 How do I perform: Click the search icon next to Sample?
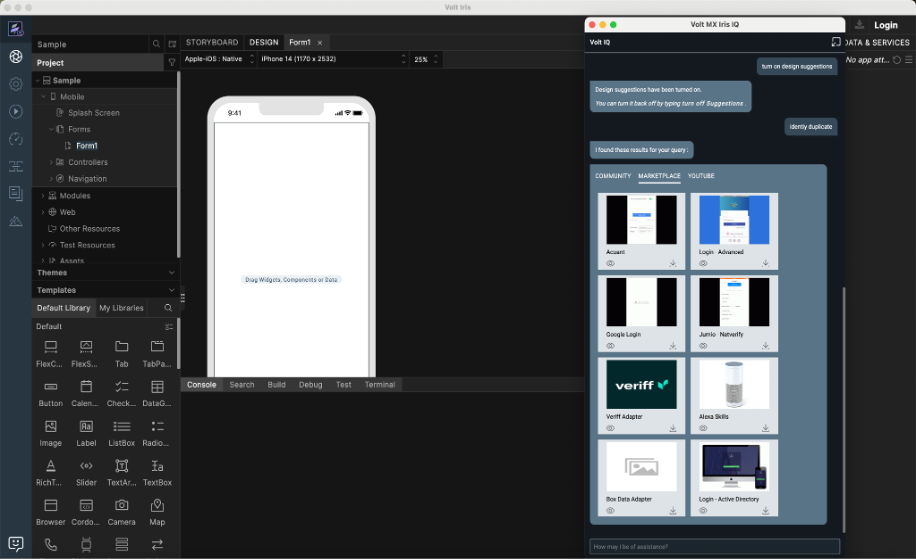pyautogui.click(x=156, y=44)
